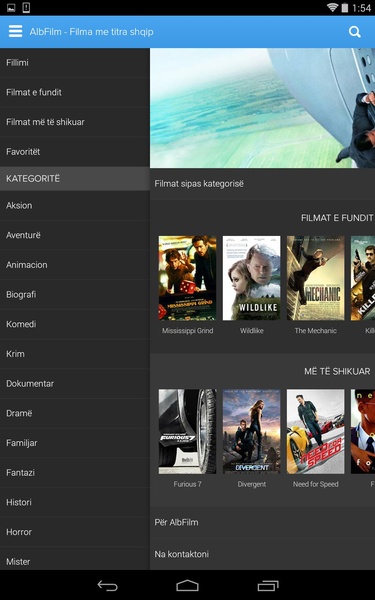This screenshot has width=375, height=600.
Task: Open the Need for Speed poster
Action: 316,432
